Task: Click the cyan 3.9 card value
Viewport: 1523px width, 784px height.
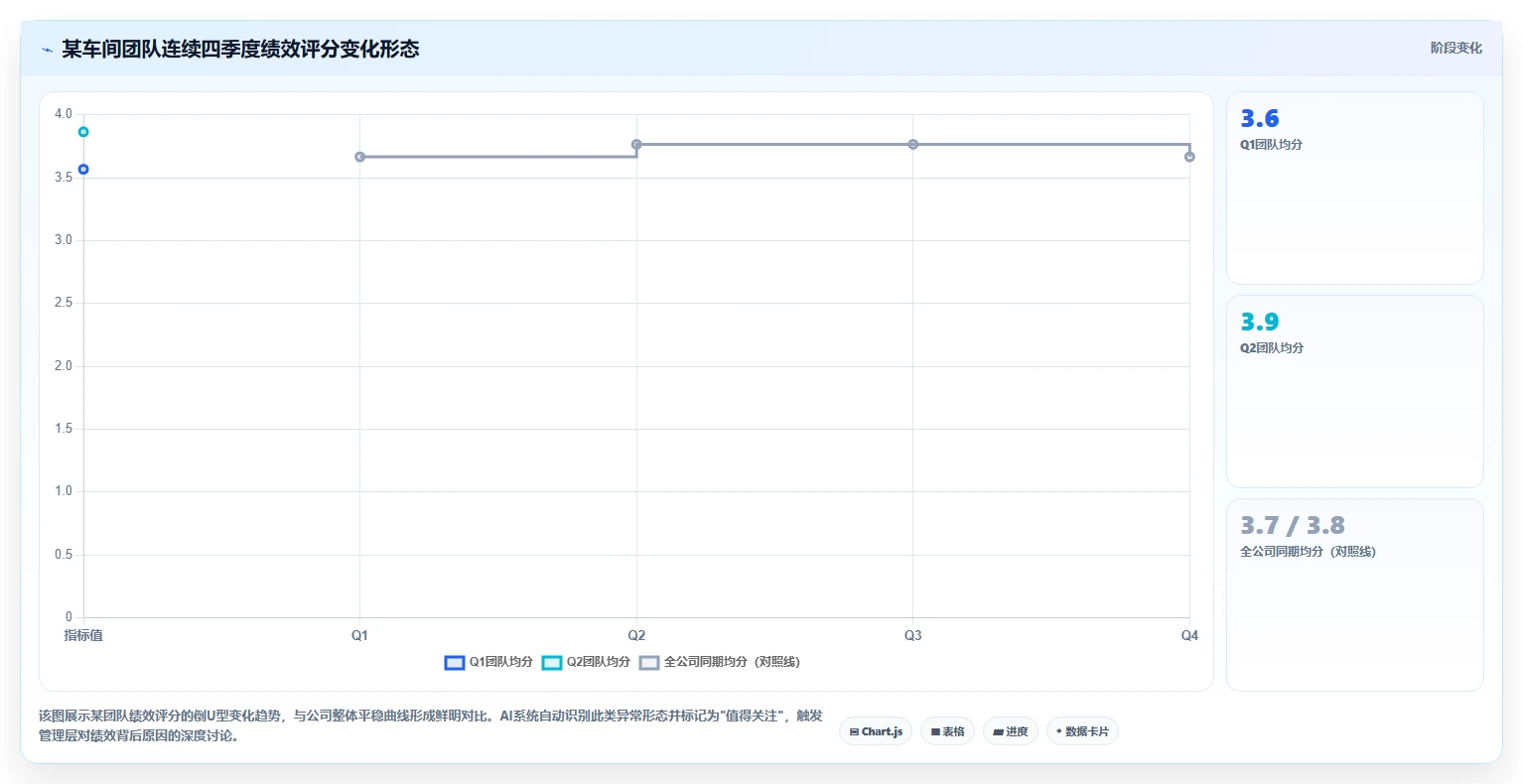Action: click(x=1260, y=323)
